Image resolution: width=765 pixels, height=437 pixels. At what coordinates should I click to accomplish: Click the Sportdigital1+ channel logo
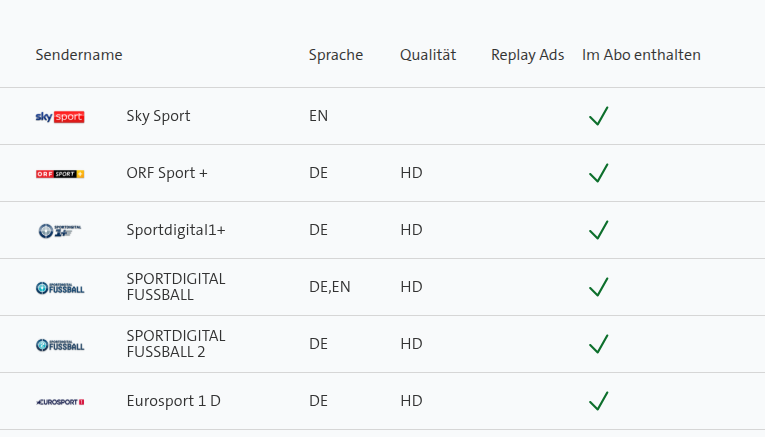[x=60, y=231]
